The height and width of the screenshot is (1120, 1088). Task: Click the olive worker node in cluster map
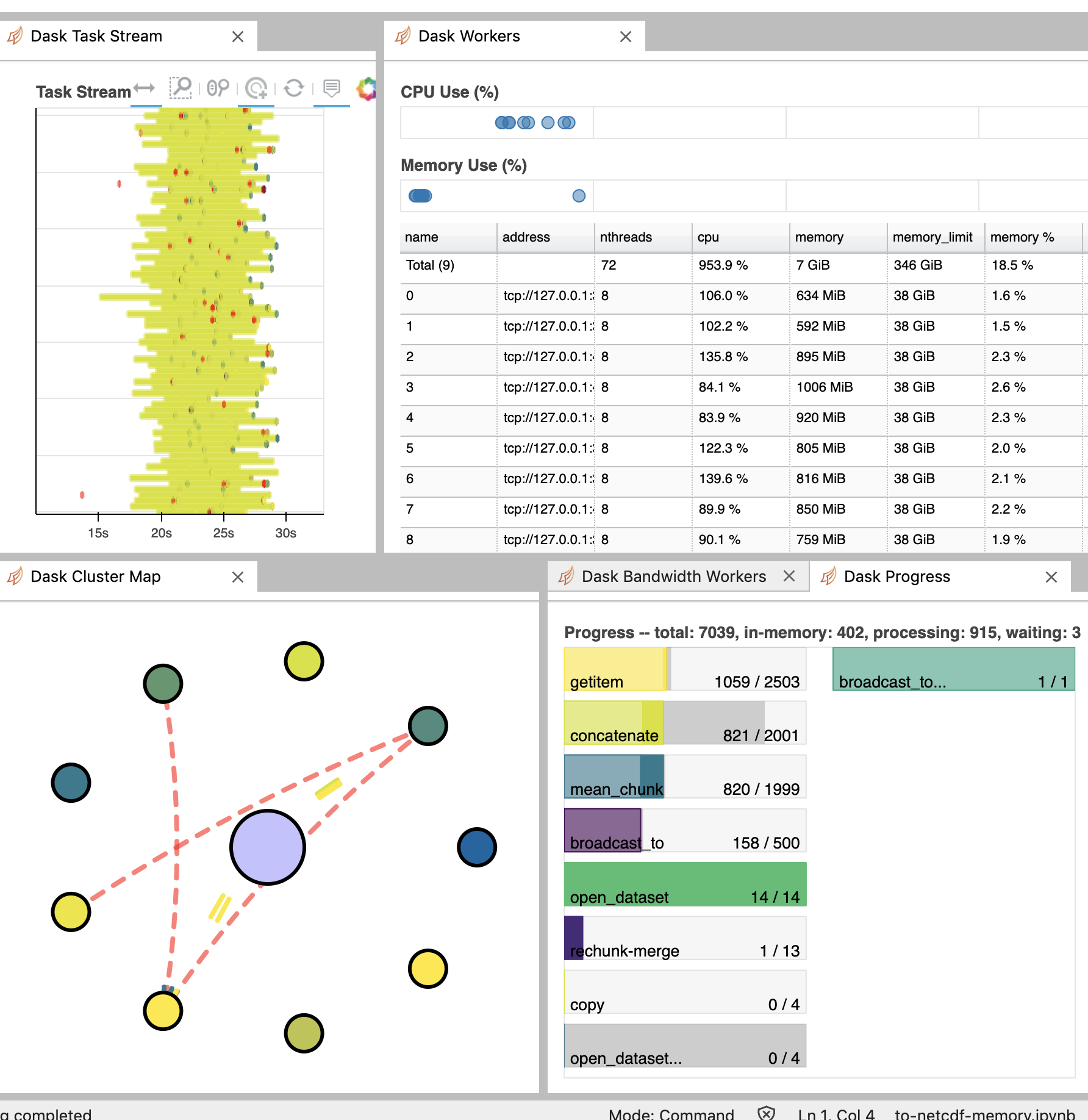click(x=304, y=1033)
